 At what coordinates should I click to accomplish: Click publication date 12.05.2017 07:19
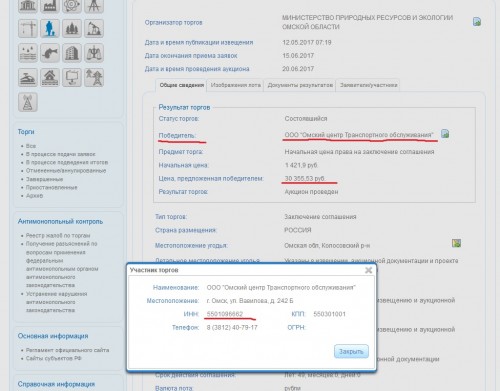307,42
